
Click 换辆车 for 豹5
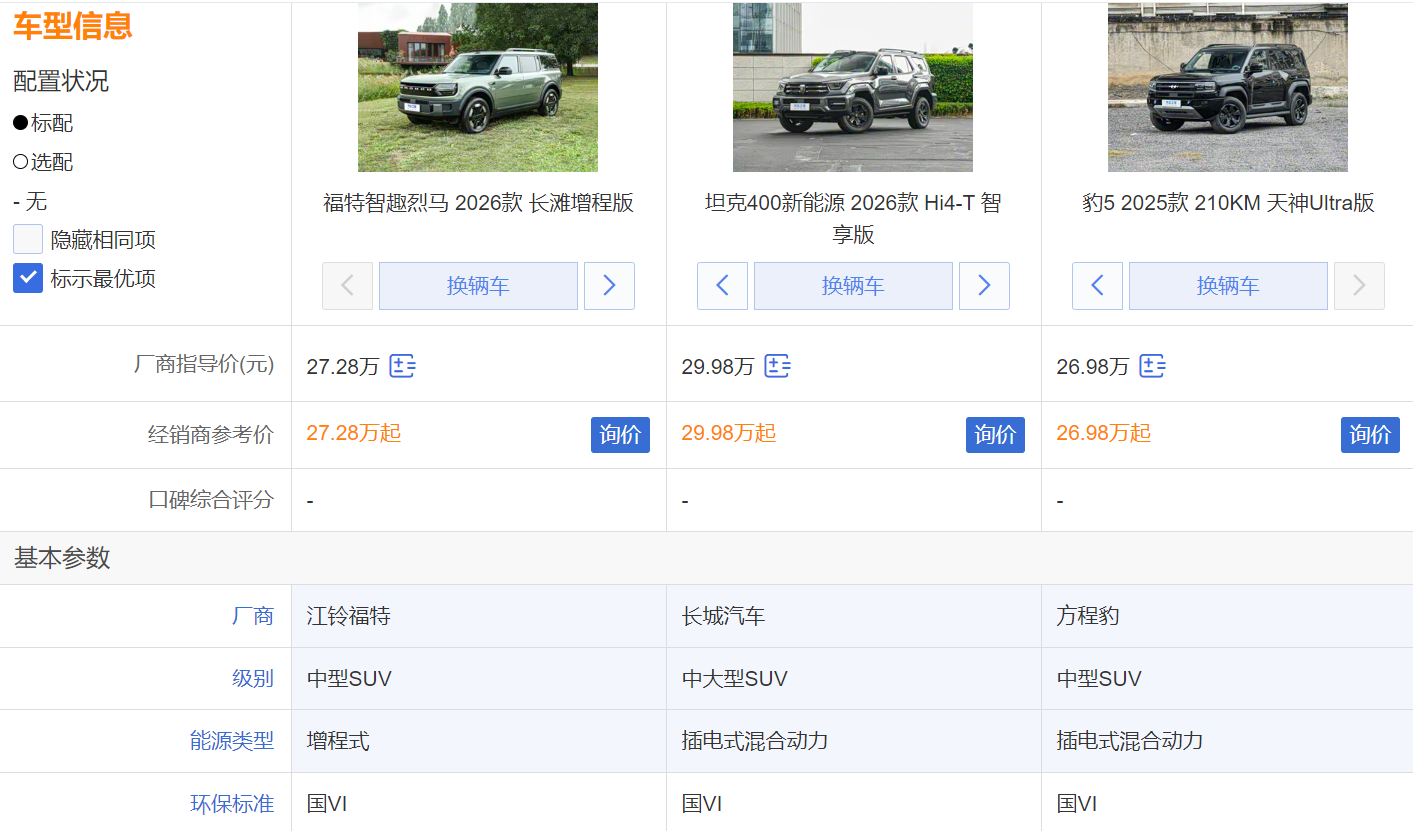pyautogui.click(x=1228, y=286)
